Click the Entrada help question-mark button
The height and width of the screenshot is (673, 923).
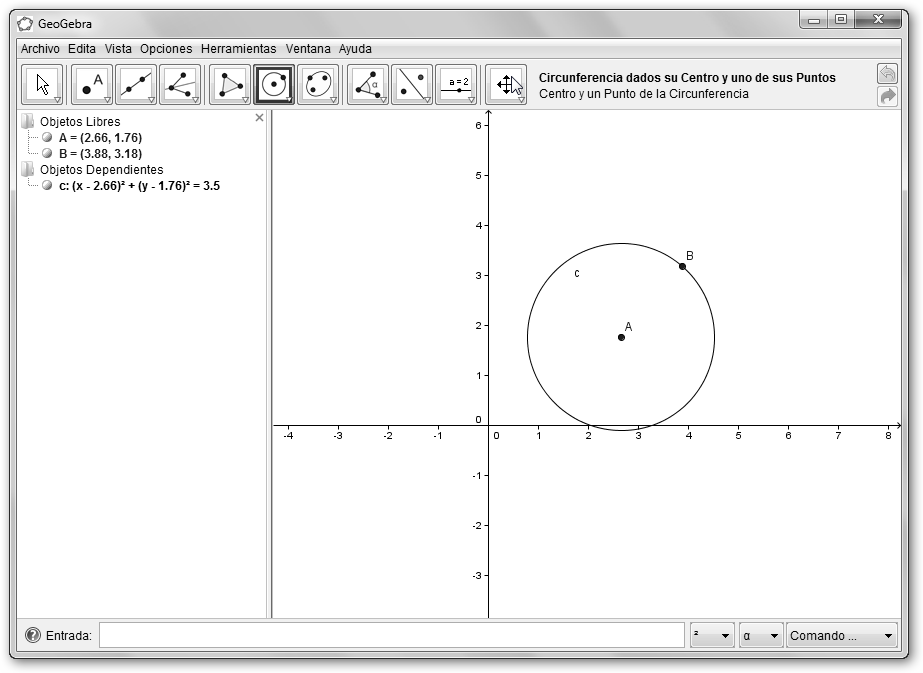(33, 636)
